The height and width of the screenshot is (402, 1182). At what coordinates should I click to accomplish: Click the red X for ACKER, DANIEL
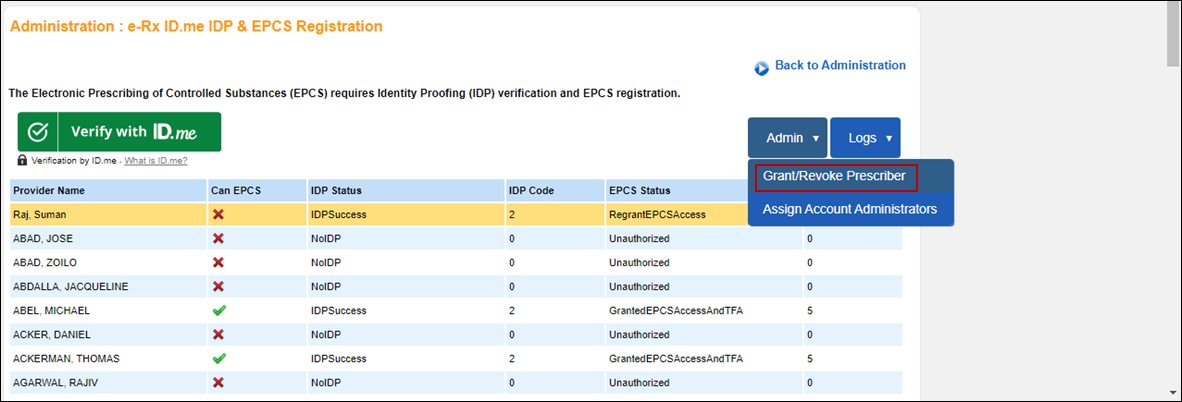[218, 334]
